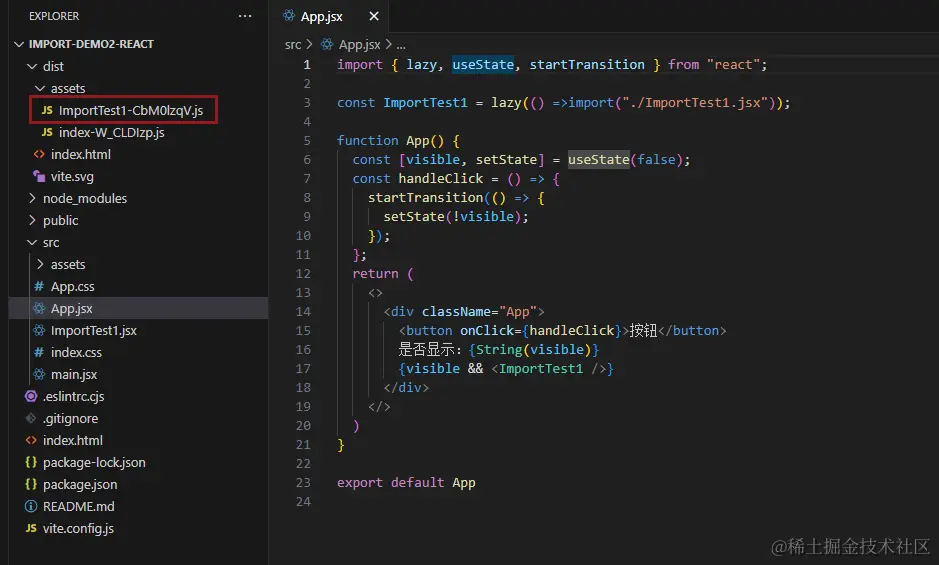Click the ESLint icon of .eslintrc.cjs

pos(31,396)
